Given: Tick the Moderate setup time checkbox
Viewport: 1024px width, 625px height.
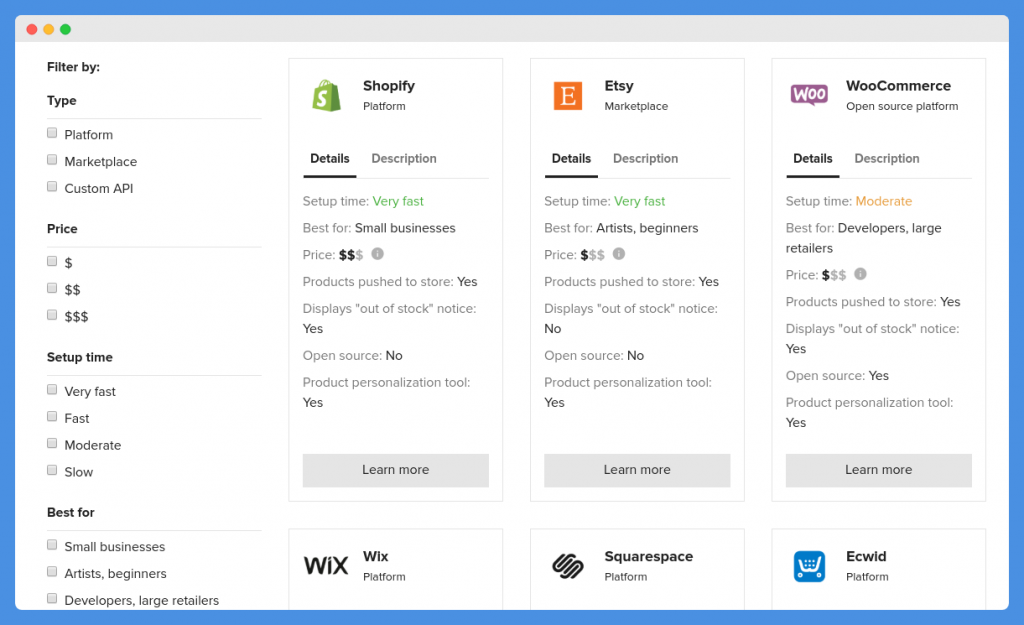Looking at the screenshot, I should tap(52, 443).
